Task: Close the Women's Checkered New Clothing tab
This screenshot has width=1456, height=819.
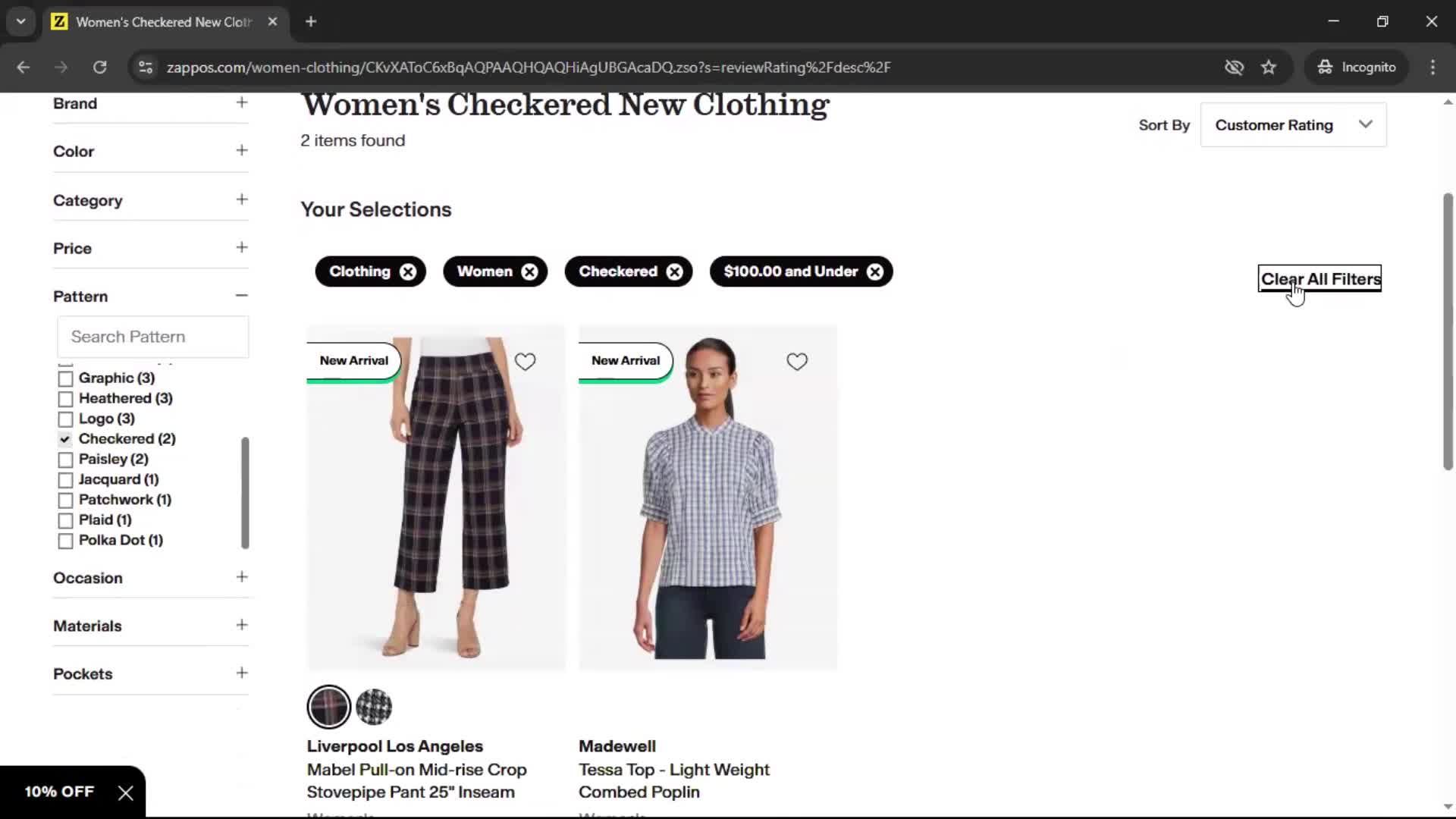Action: [272, 22]
